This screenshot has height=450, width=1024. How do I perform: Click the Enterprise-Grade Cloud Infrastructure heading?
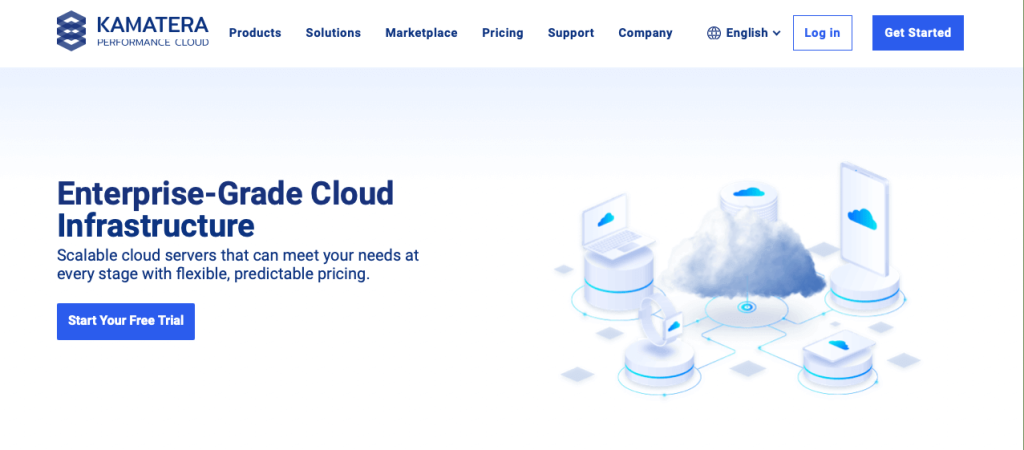[x=225, y=208]
